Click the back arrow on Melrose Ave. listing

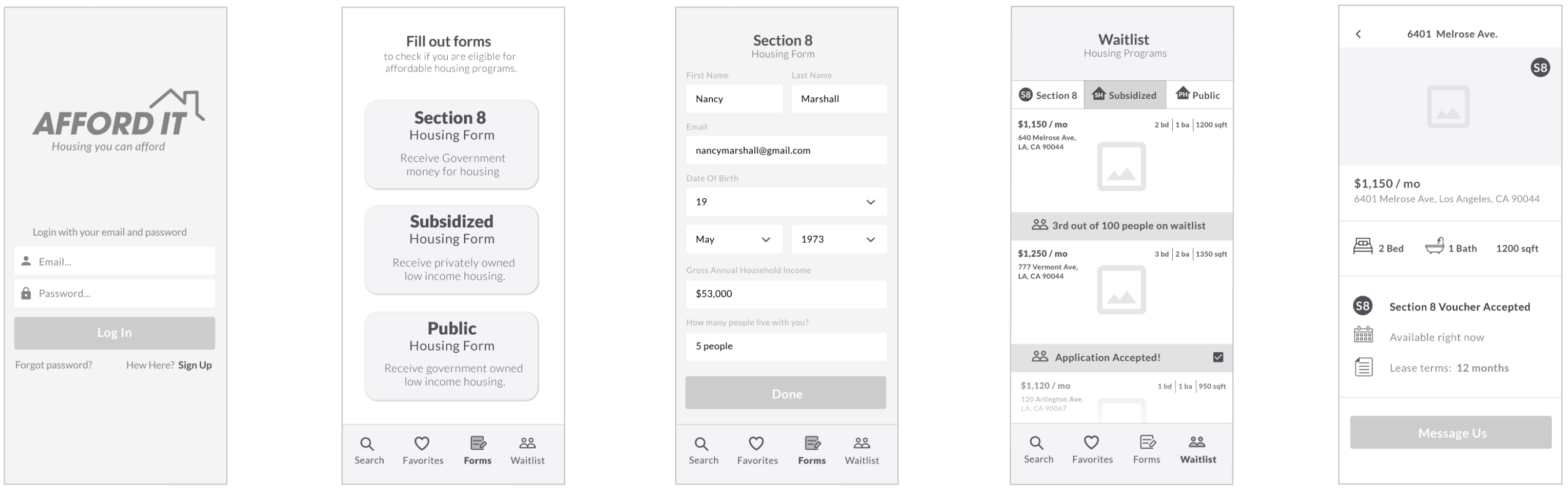point(1358,34)
